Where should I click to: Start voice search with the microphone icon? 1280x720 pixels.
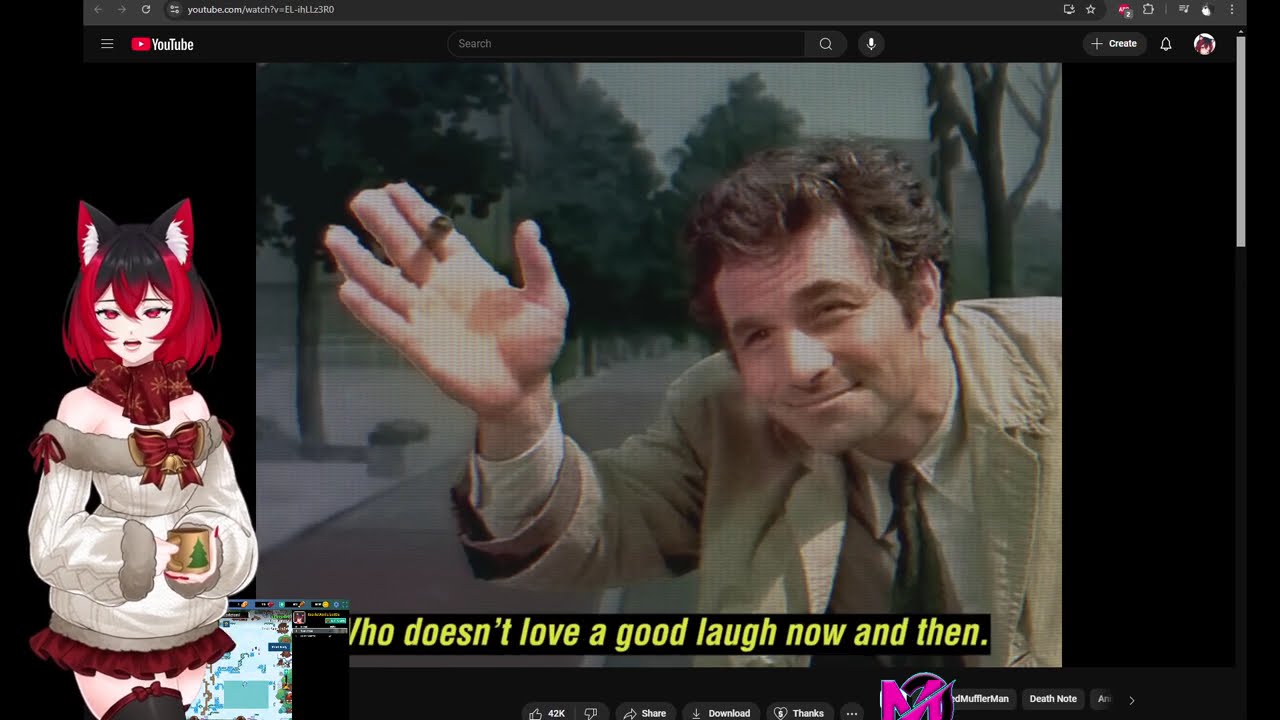point(871,44)
